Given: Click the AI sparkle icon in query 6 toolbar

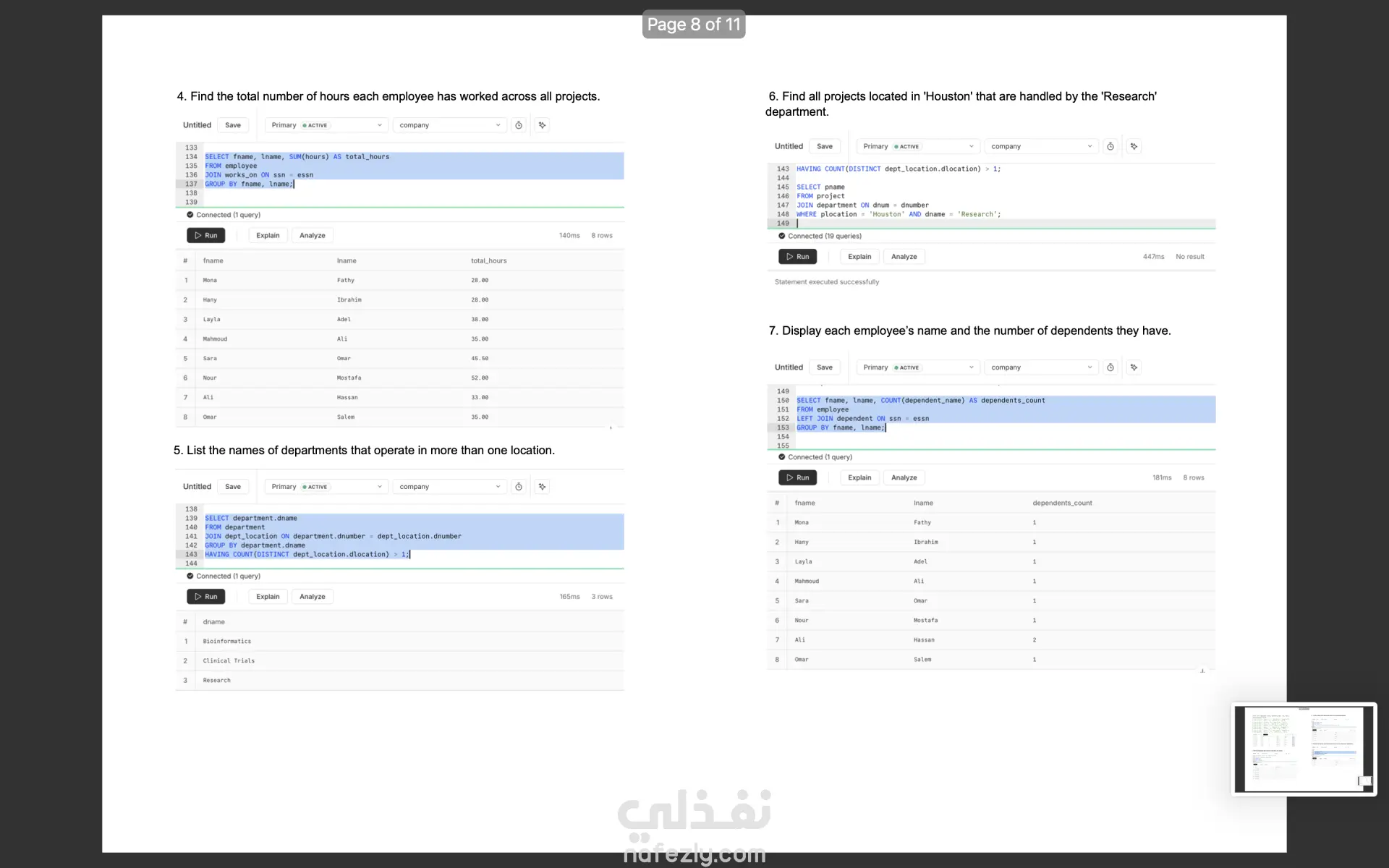Looking at the screenshot, I should pyautogui.click(x=1134, y=146).
